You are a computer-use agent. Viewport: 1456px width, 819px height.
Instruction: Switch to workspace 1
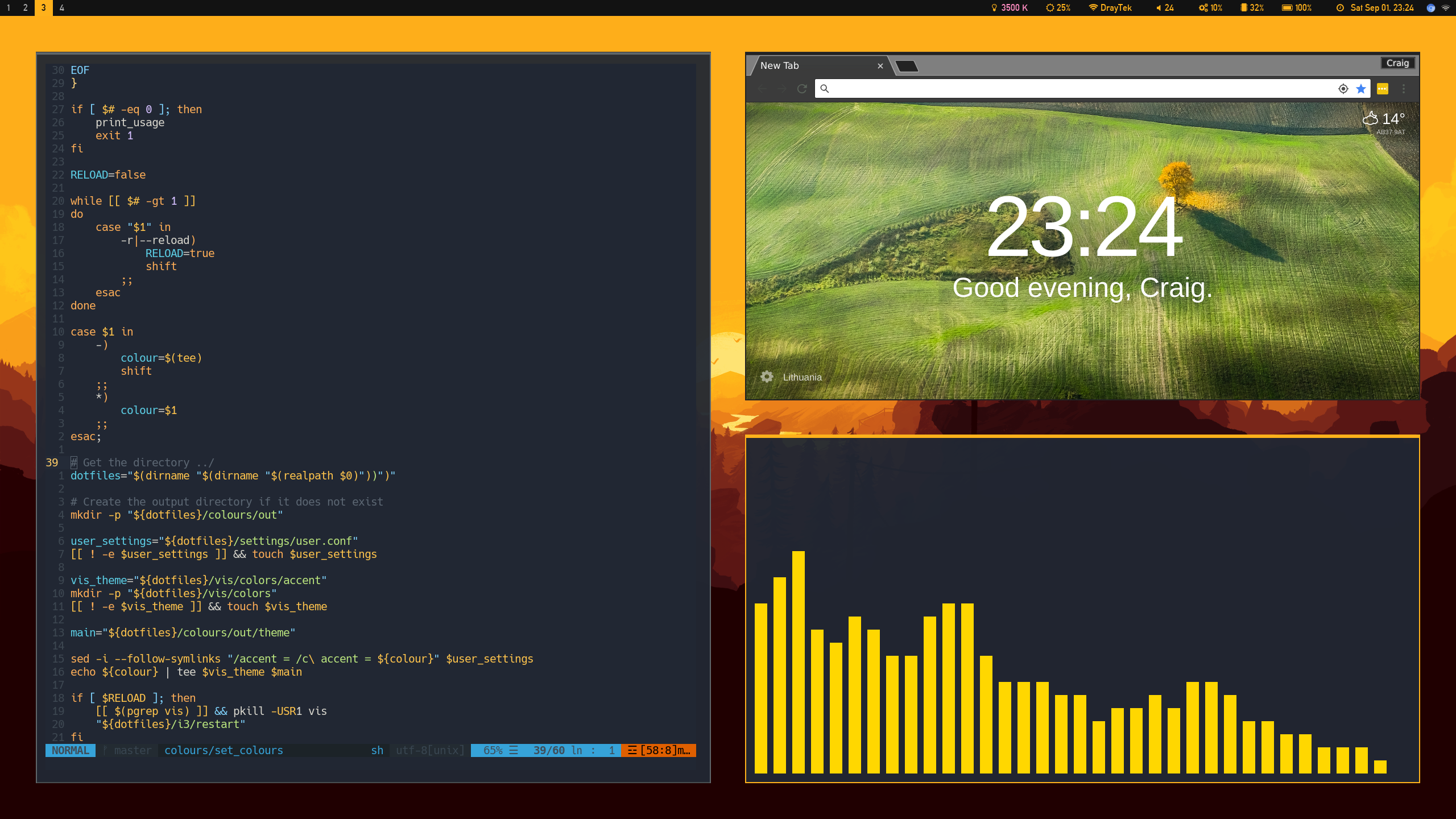click(9, 8)
